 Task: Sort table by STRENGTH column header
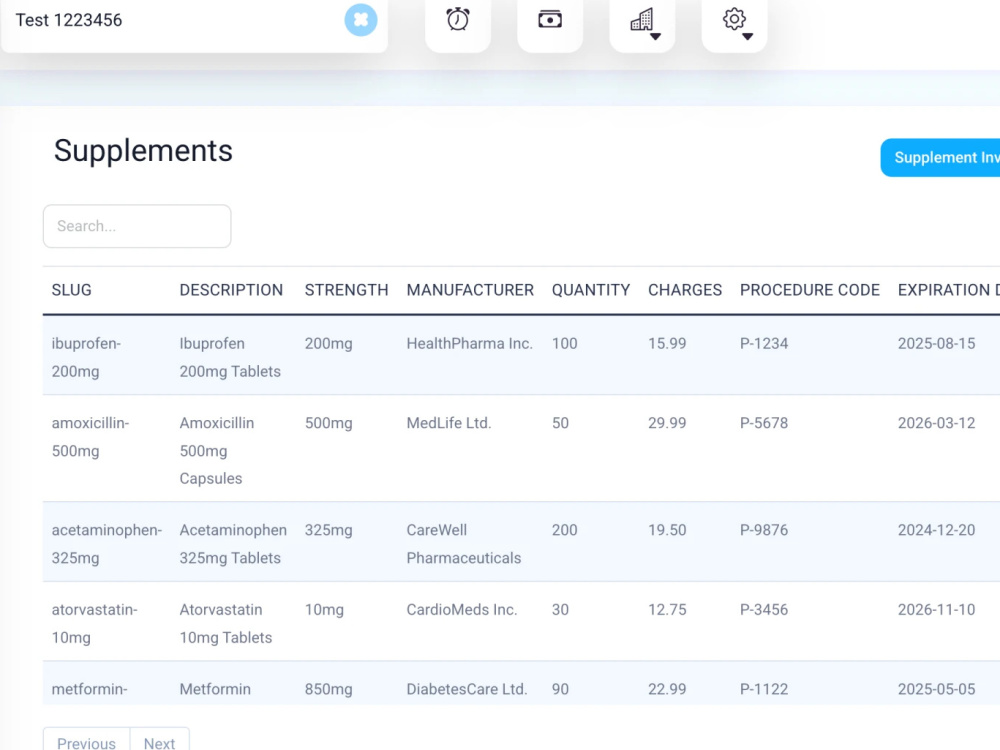pyautogui.click(x=346, y=290)
